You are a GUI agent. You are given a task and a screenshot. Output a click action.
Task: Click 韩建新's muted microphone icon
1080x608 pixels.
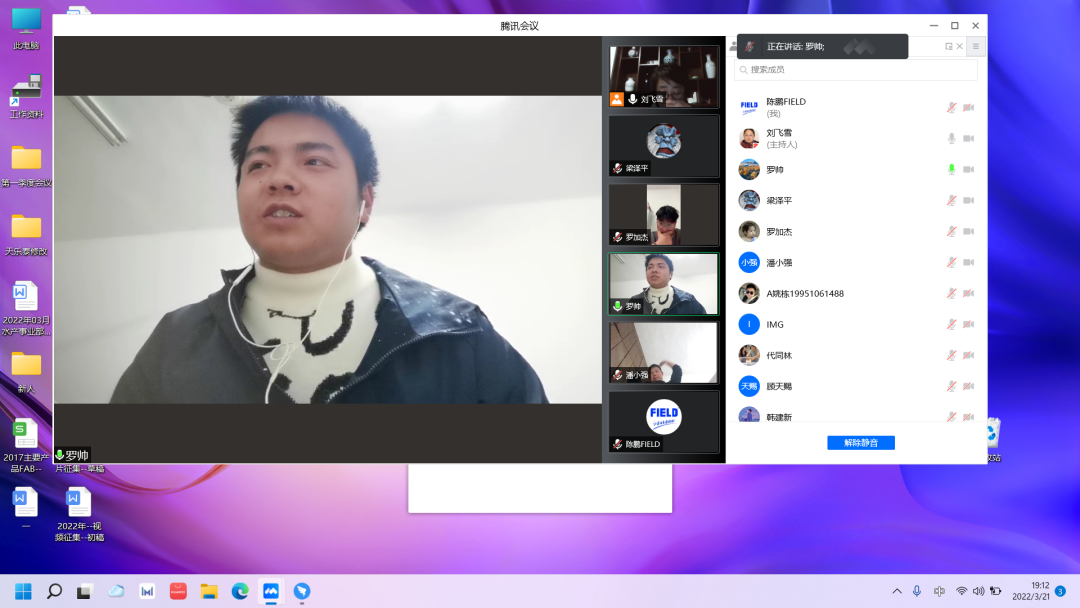pos(951,417)
